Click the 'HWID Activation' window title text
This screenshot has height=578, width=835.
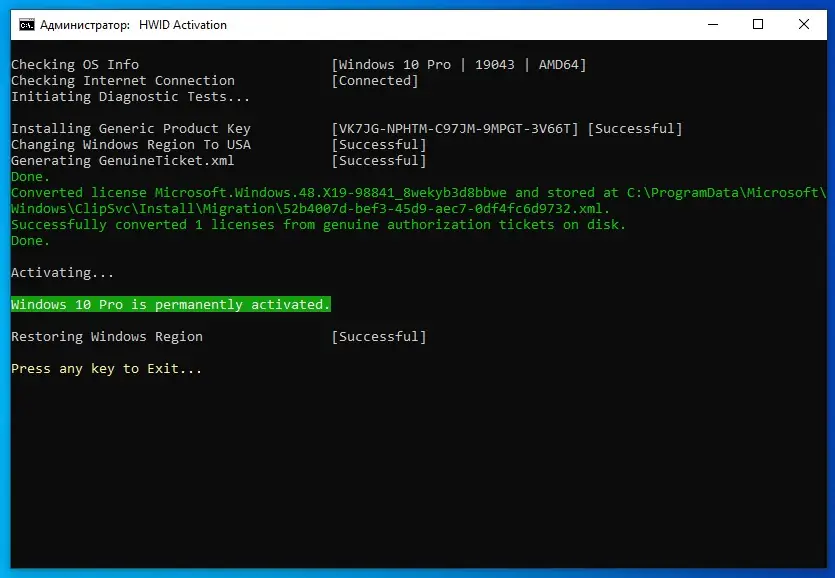pyautogui.click(x=183, y=25)
